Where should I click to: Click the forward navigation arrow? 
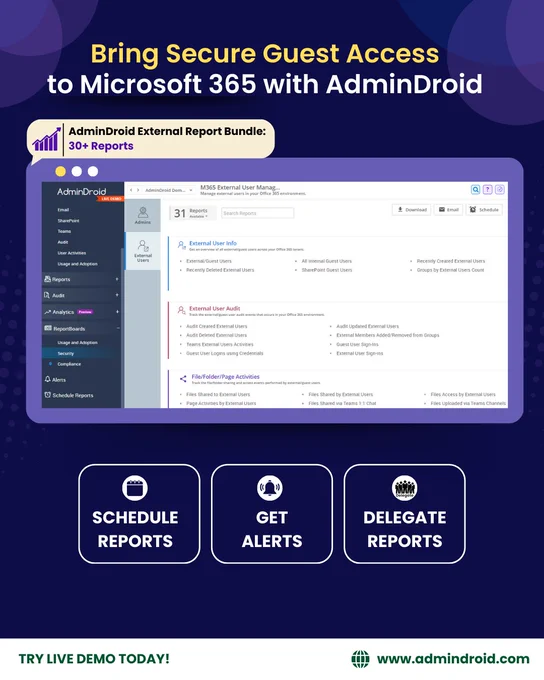(138, 190)
